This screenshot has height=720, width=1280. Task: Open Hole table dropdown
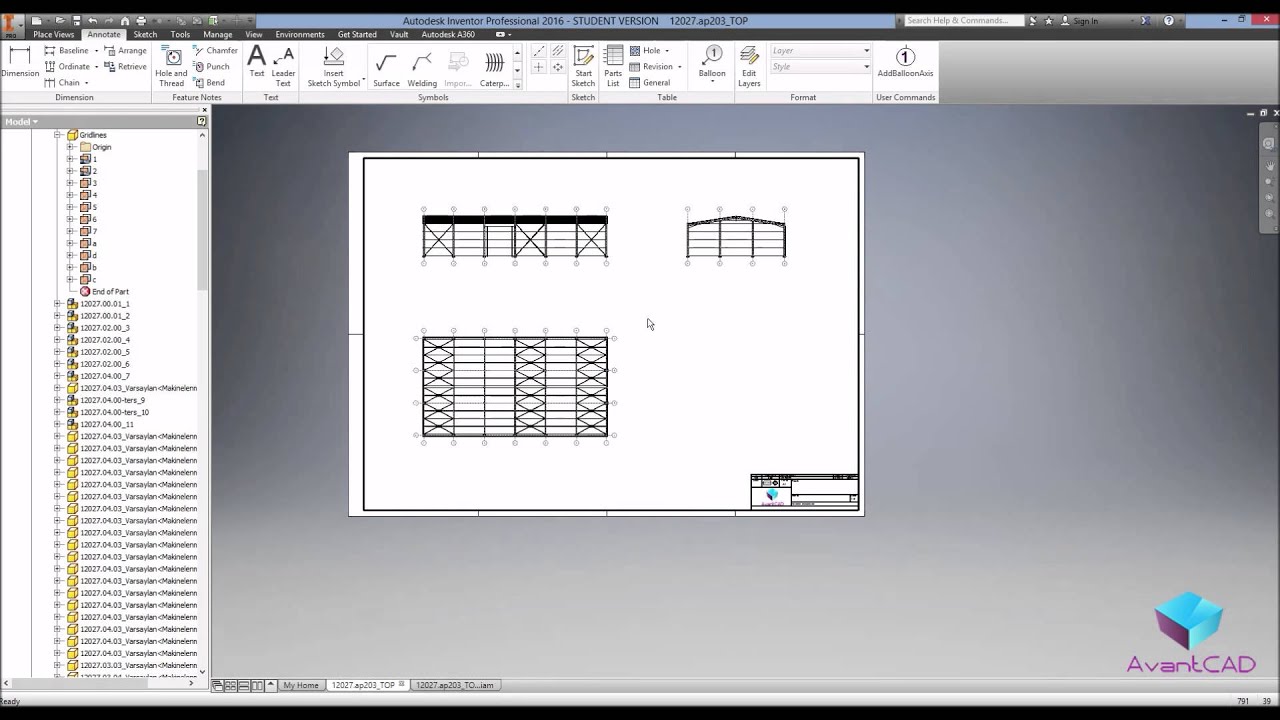(x=667, y=50)
